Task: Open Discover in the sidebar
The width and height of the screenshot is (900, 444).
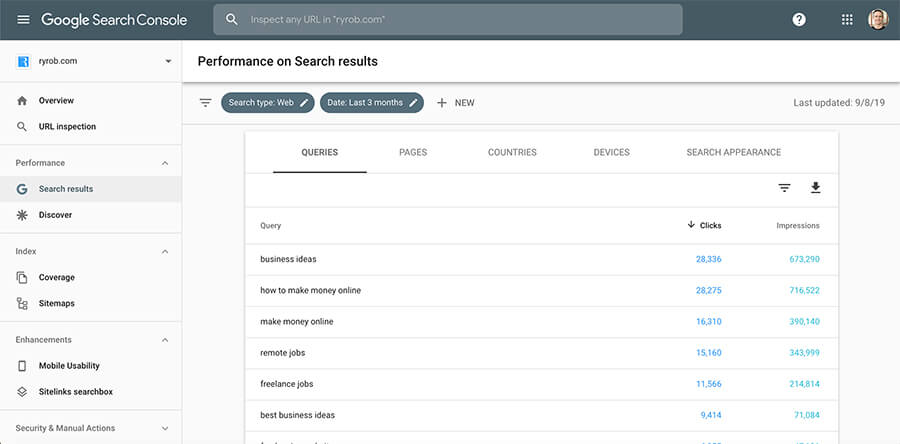Action: click(91, 215)
